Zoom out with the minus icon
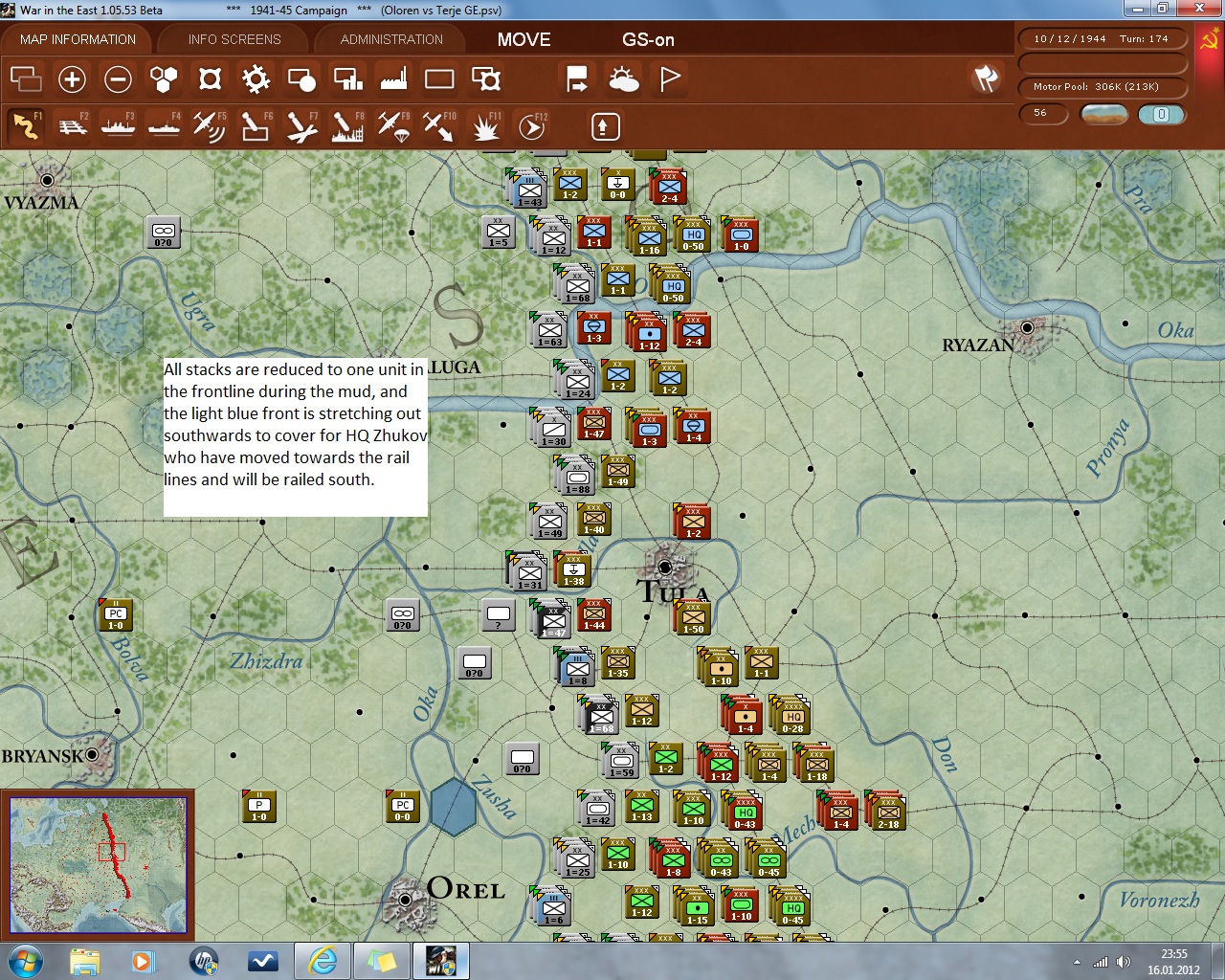The height and width of the screenshot is (980, 1225). [x=118, y=78]
